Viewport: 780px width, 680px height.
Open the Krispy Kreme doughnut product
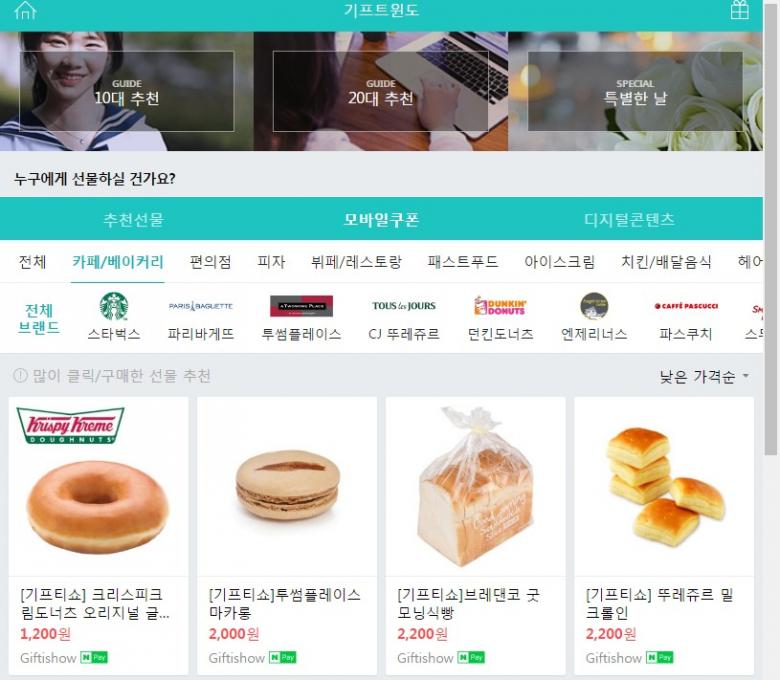click(98, 536)
